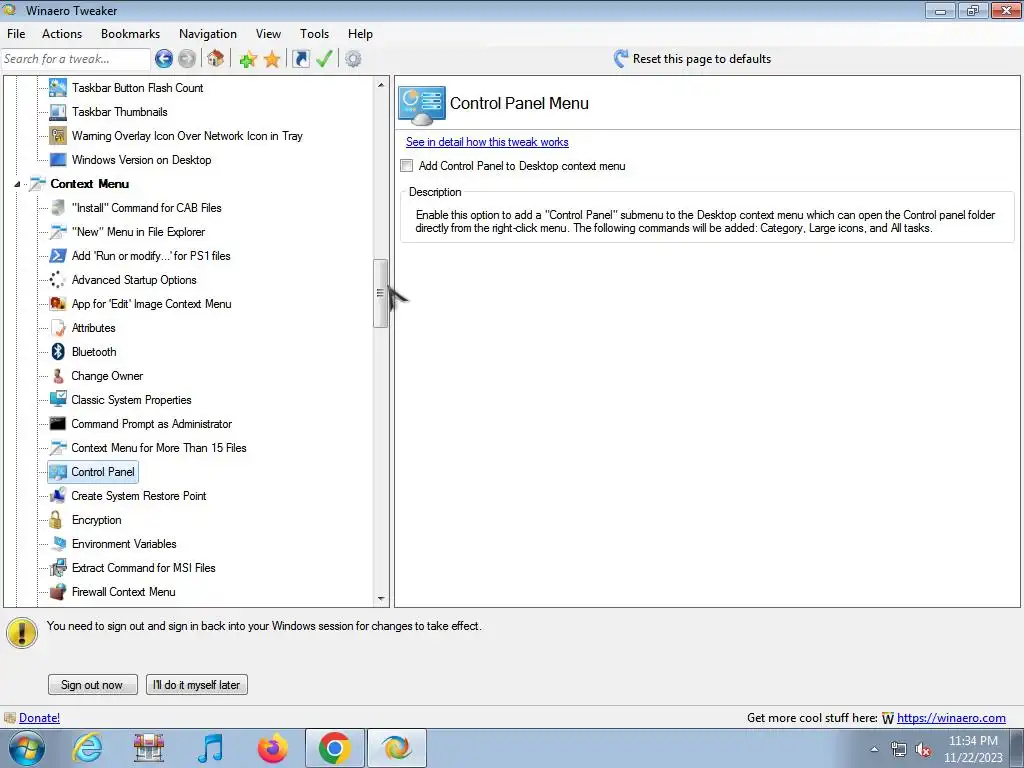Open the Donate! link
The width and height of the screenshot is (1024, 768).
point(39,718)
